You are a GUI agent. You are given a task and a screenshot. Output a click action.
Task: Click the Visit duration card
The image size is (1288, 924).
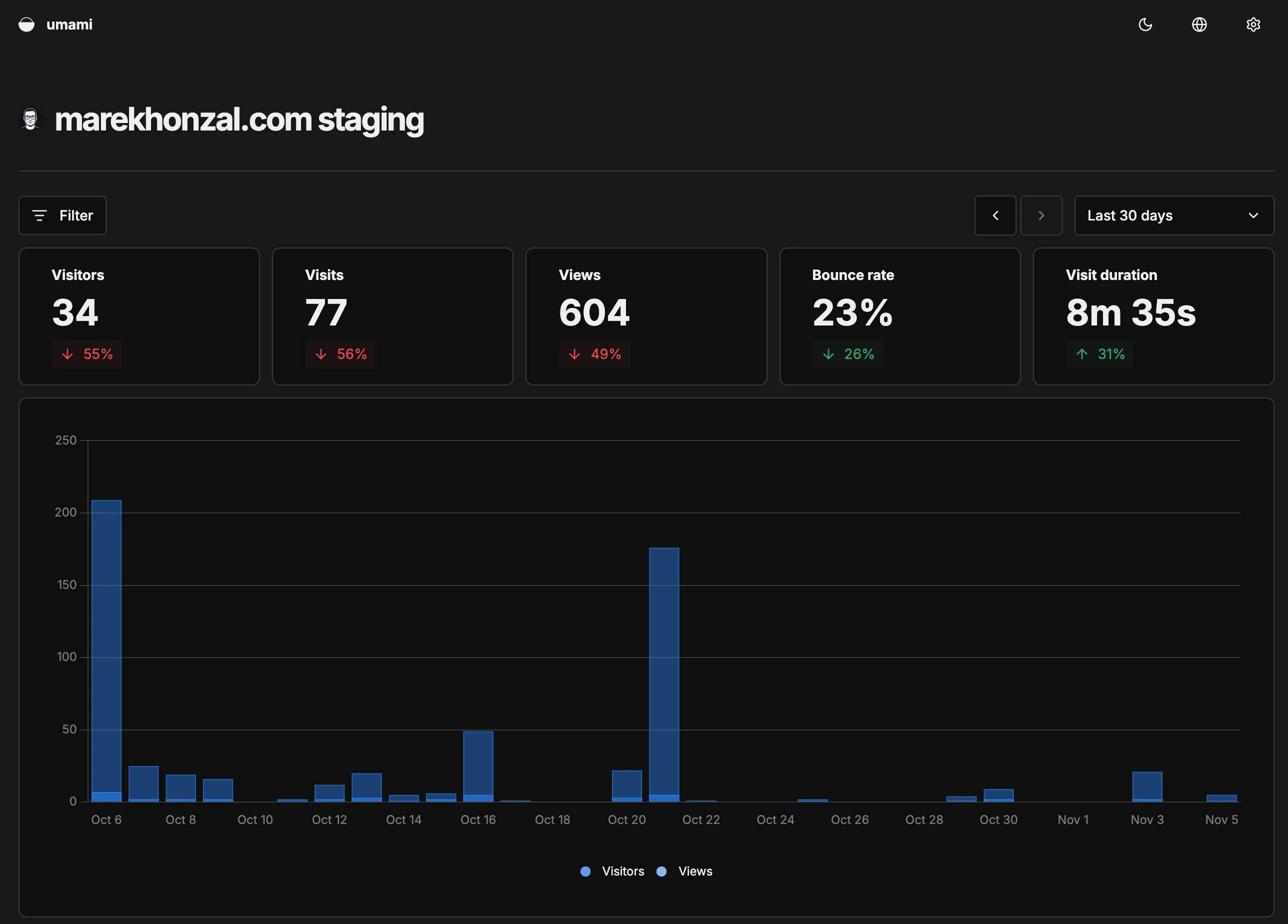(x=1153, y=316)
